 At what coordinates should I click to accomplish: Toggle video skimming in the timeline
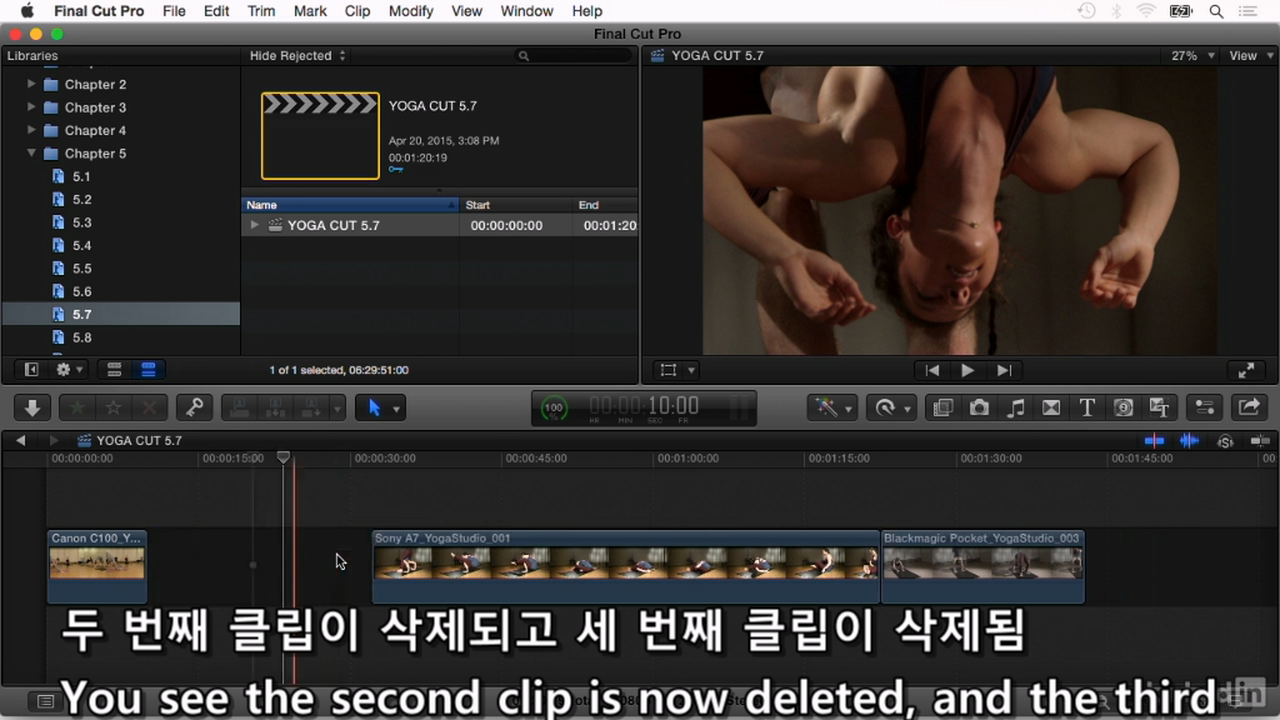pyautogui.click(x=1155, y=441)
